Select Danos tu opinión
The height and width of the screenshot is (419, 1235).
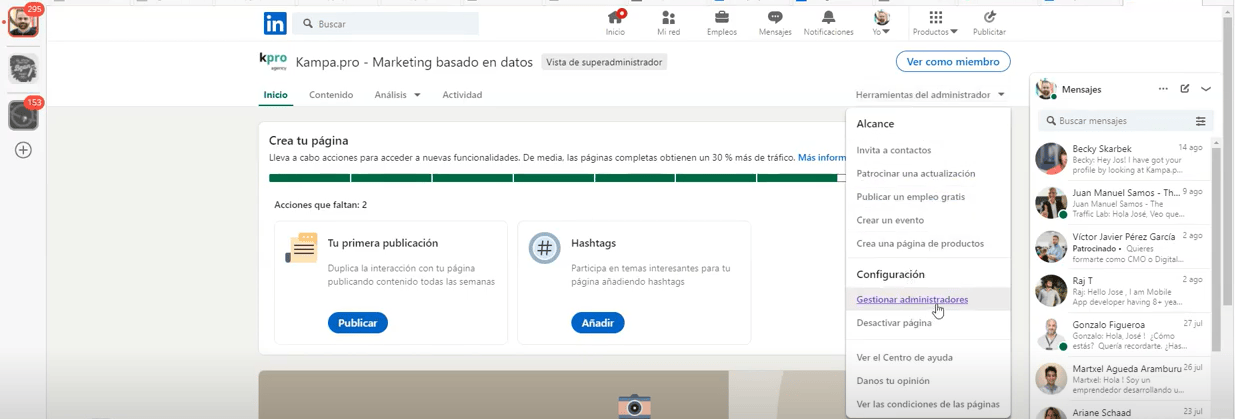coord(893,381)
